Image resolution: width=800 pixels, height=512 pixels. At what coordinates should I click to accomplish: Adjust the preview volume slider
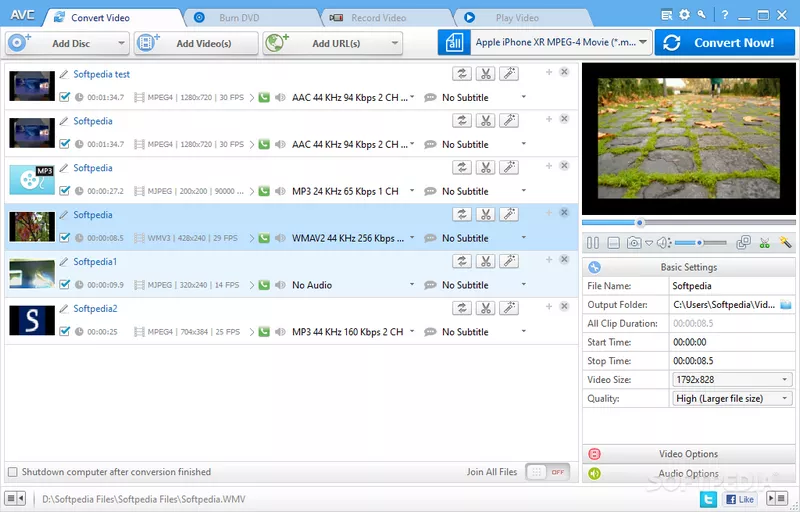701,243
